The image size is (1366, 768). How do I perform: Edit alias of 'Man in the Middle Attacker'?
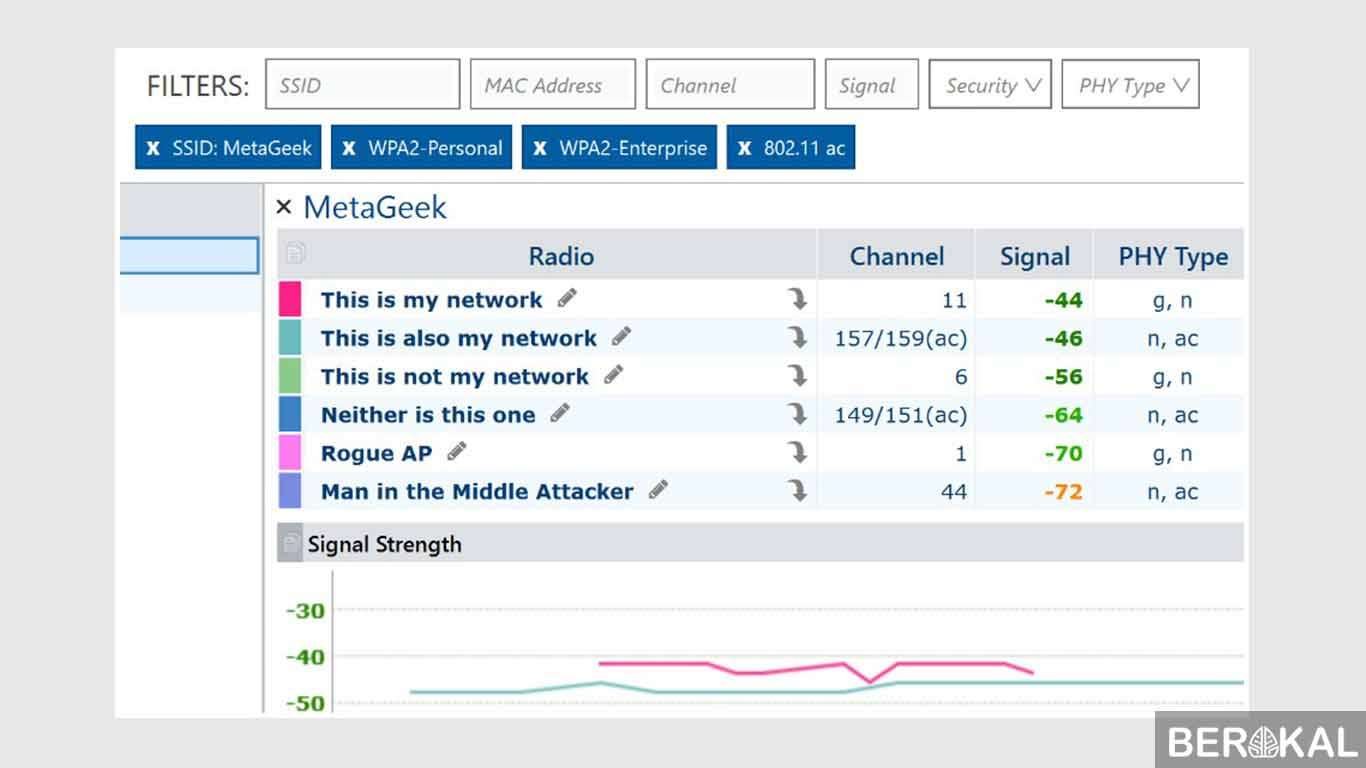pyautogui.click(x=658, y=489)
